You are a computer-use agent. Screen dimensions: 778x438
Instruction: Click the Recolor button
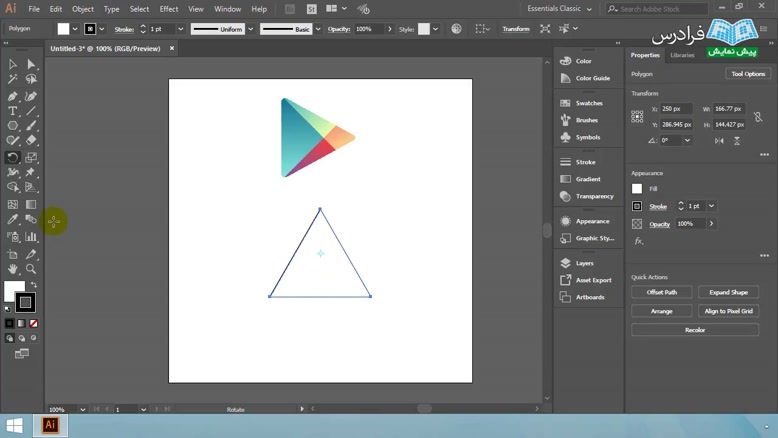(x=695, y=330)
